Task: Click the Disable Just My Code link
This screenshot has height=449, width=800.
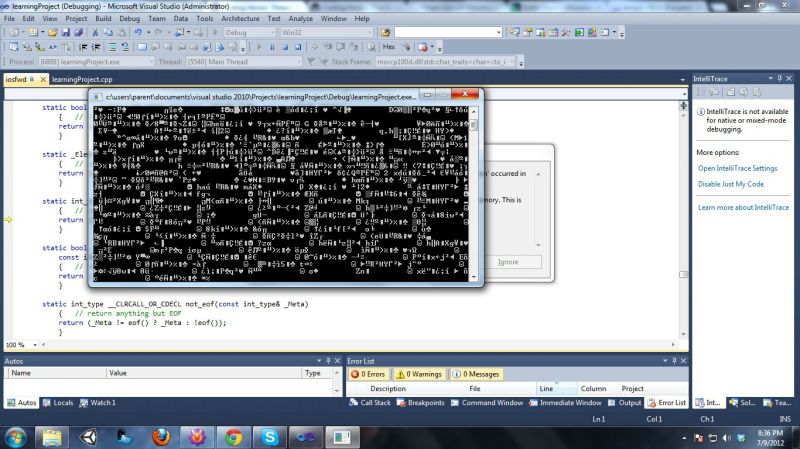Action: coord(731,184)
